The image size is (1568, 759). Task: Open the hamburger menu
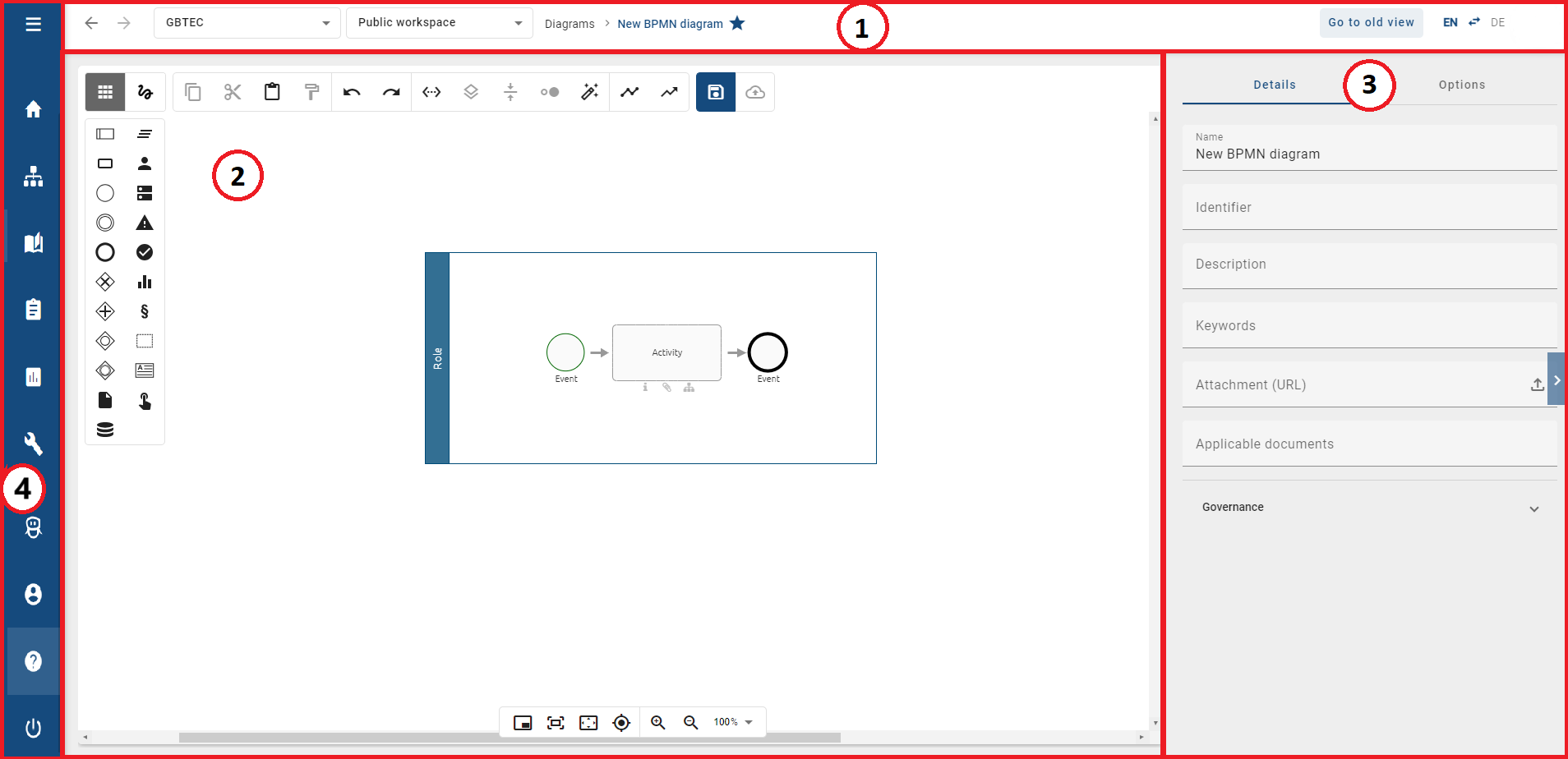click(x=33, y=24)
